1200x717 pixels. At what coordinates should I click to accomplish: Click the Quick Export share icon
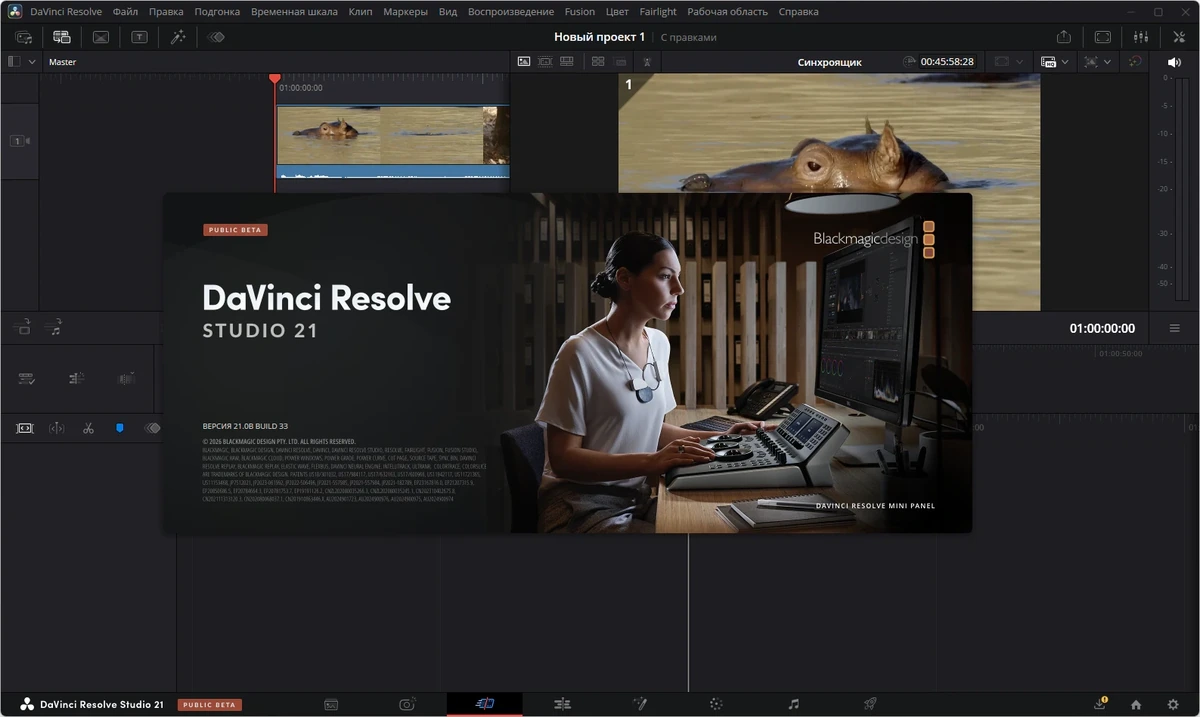pos(1063,37)
